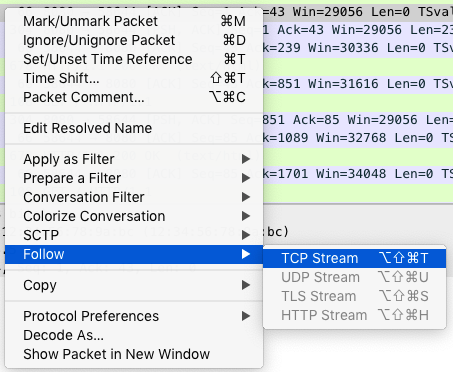Choose Decode As... option
453x372 pixels.
[134, 335]
